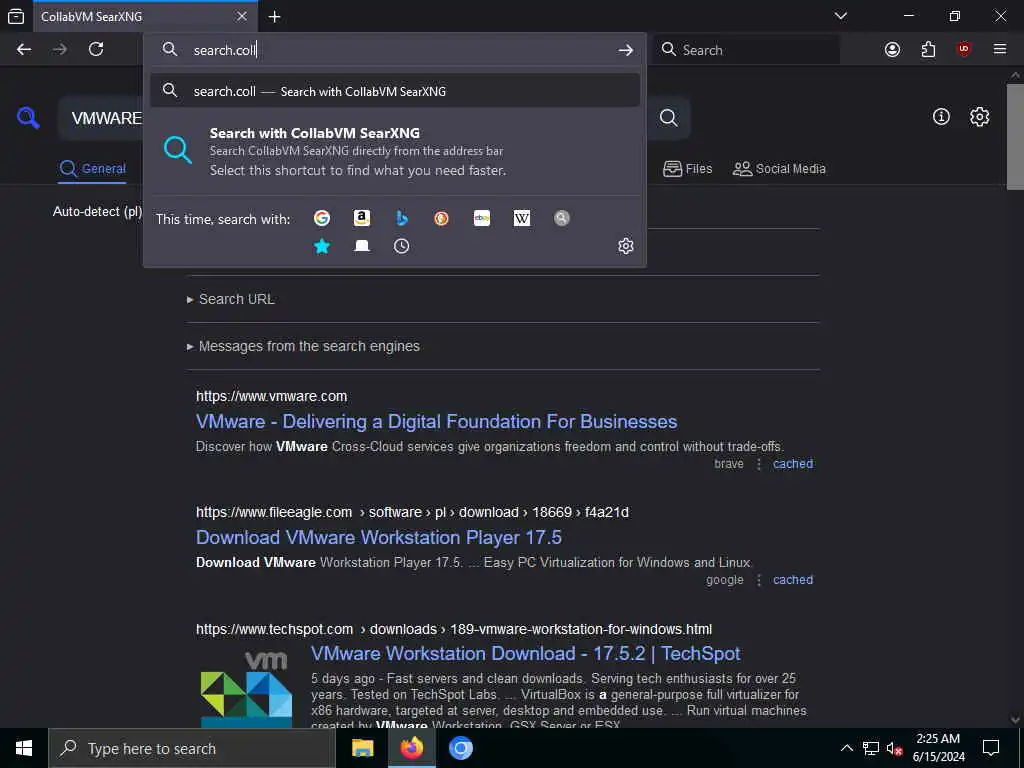This screenshot has height=768, width=1024.
Task: Open VMware - Delivering a Digital Foundation link
Action: pos(436,422)
